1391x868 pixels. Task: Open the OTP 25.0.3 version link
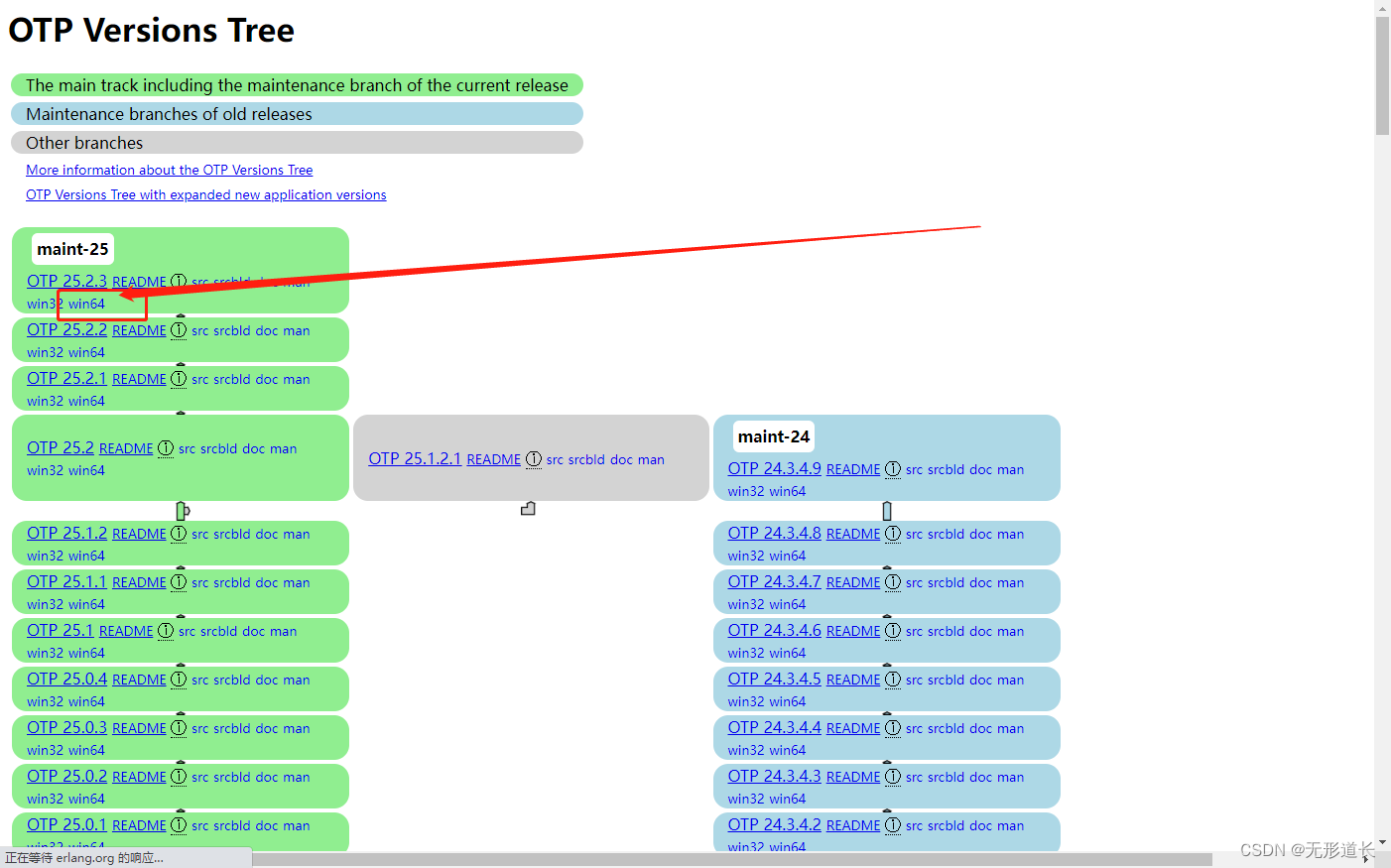[66, 728]
